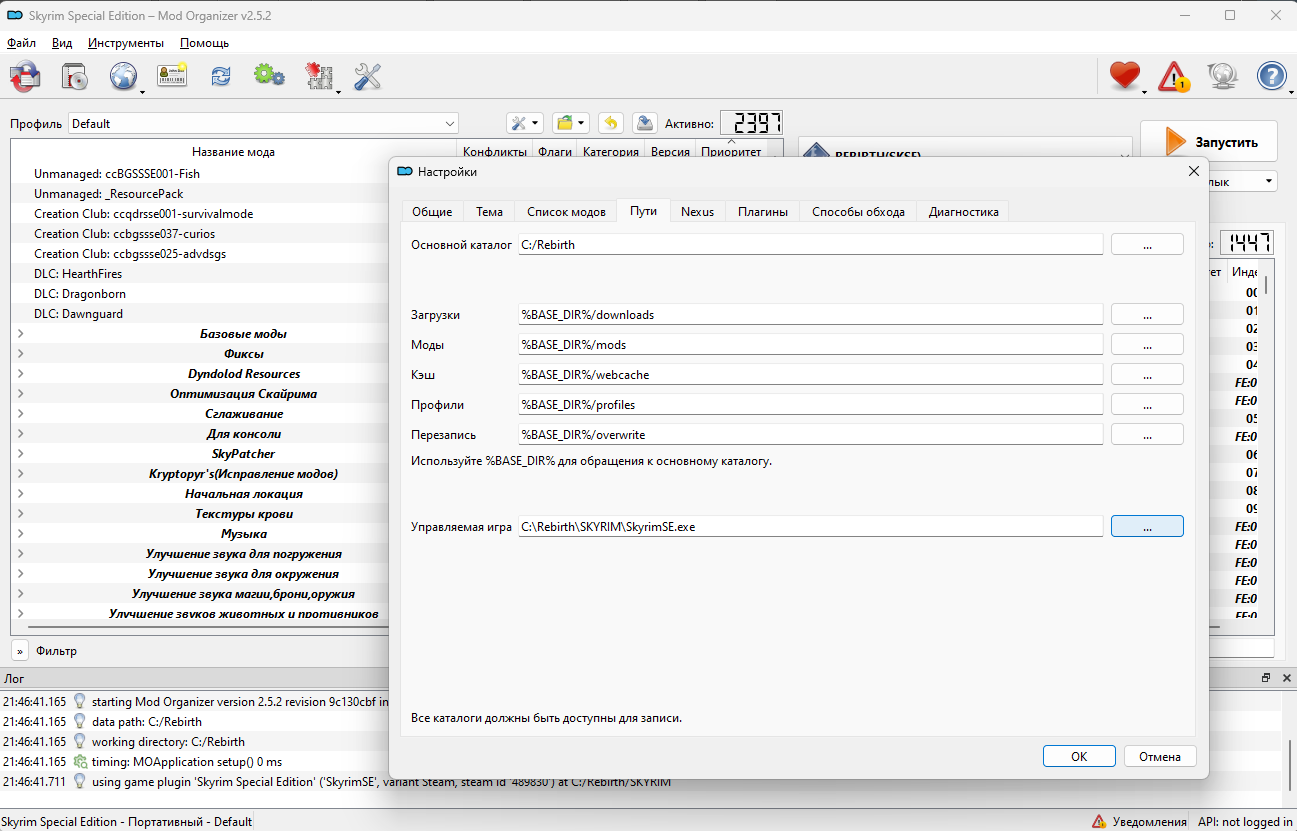Sort by the Категория column header
This screenshot has width=1297, height=831.
(x=610, y=152)
